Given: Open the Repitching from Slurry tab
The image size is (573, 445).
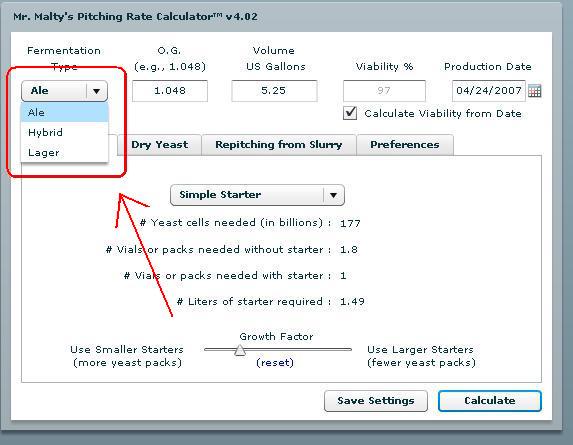Looking at the screenshot, I should point(279,145).
